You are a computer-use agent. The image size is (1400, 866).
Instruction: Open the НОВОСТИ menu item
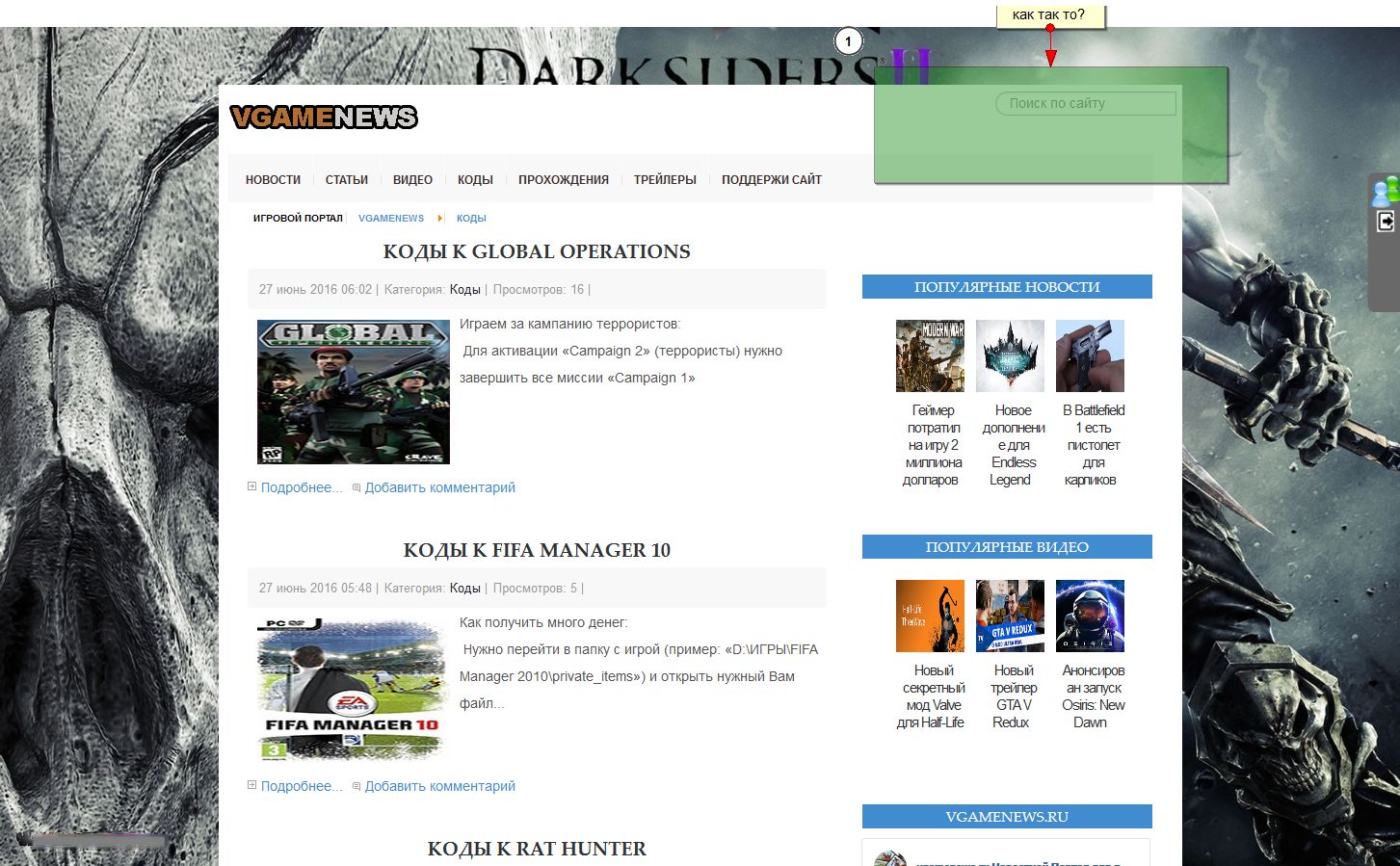(273, 179)
